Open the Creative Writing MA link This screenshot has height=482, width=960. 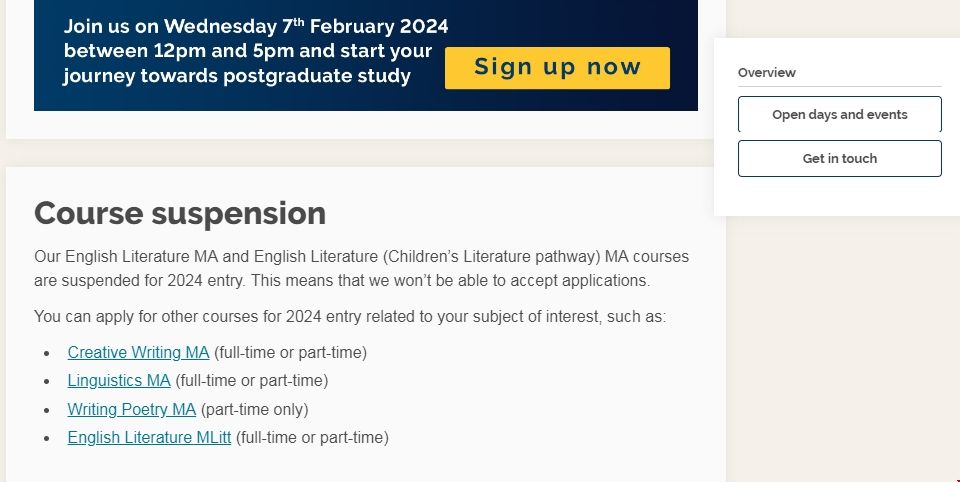pos(138,353)
